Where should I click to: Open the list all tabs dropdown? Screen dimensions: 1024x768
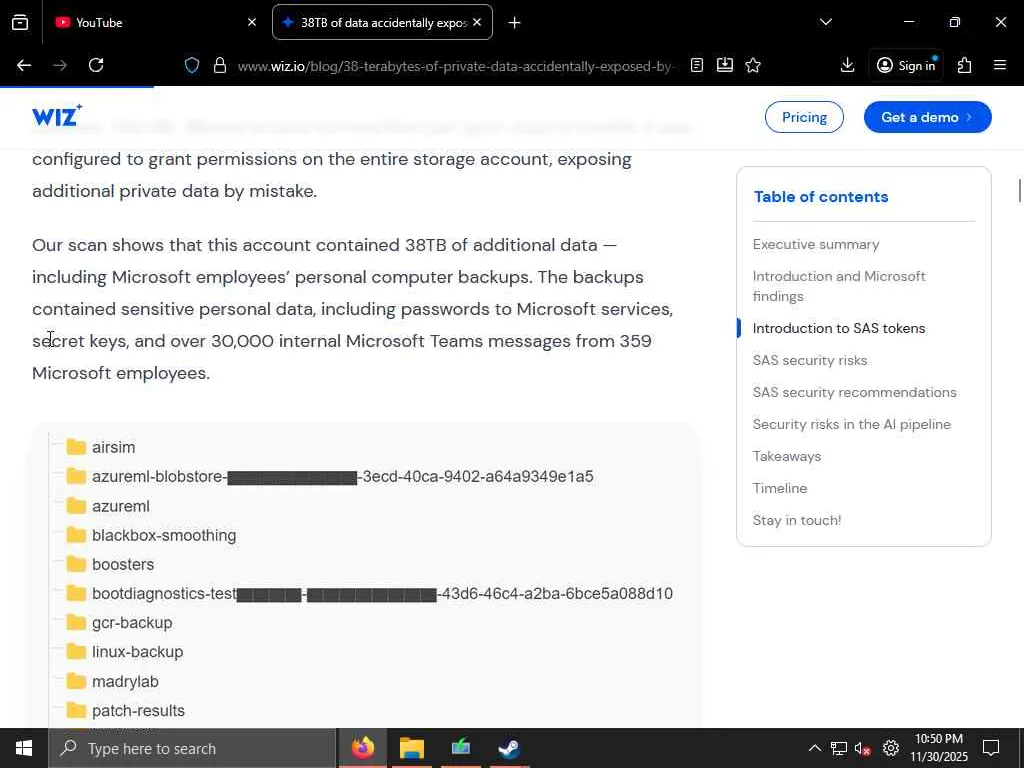point(825,22)
